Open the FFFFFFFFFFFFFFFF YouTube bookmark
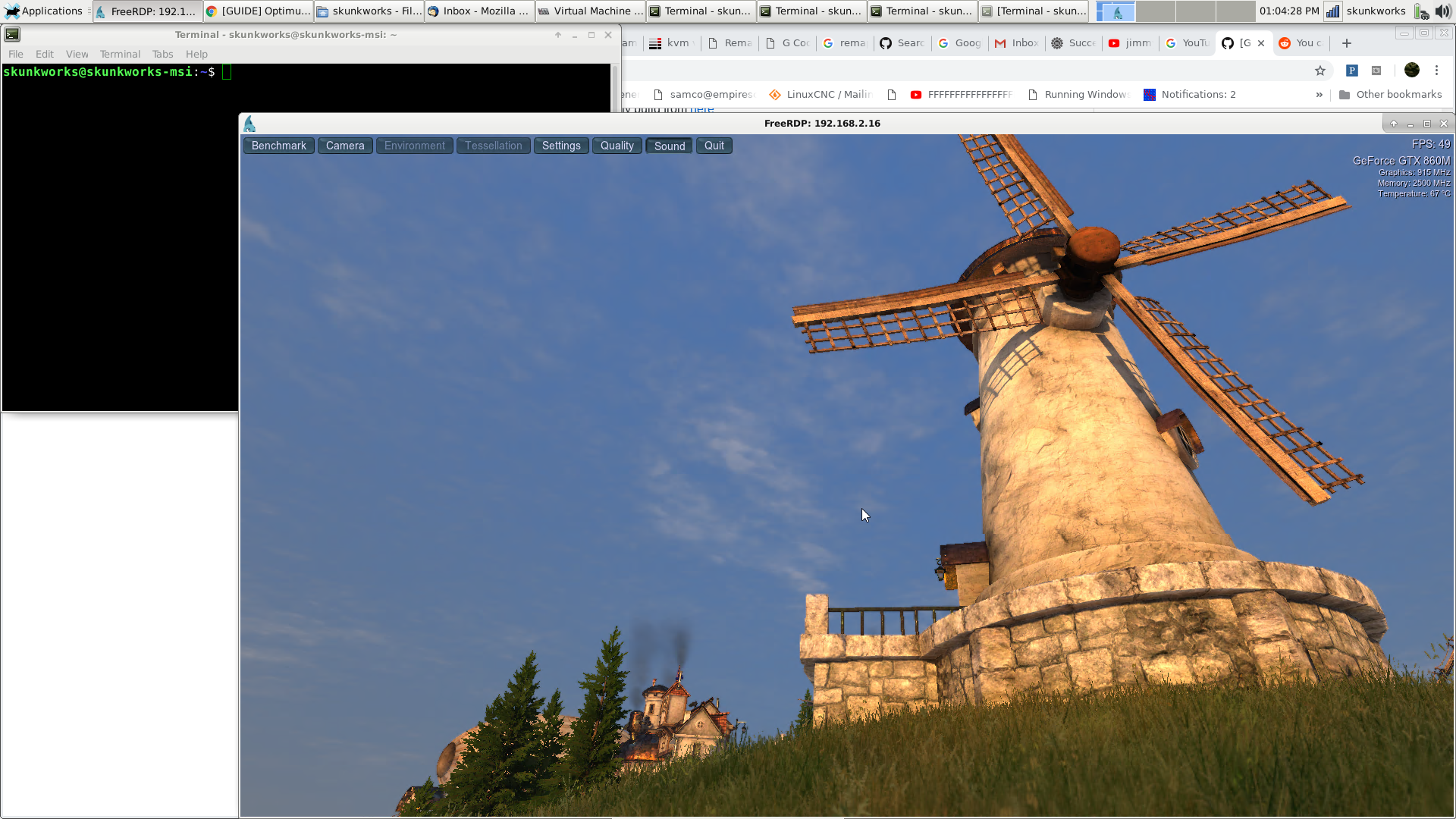The width and height of the screenshot is (1456, 819). tap(962, 95)
